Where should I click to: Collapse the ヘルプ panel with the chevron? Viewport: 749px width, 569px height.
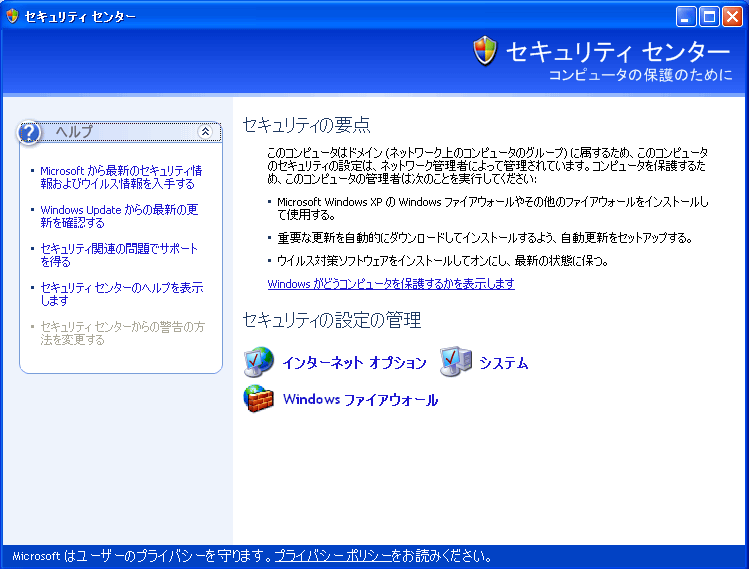(x=205, y=131)
